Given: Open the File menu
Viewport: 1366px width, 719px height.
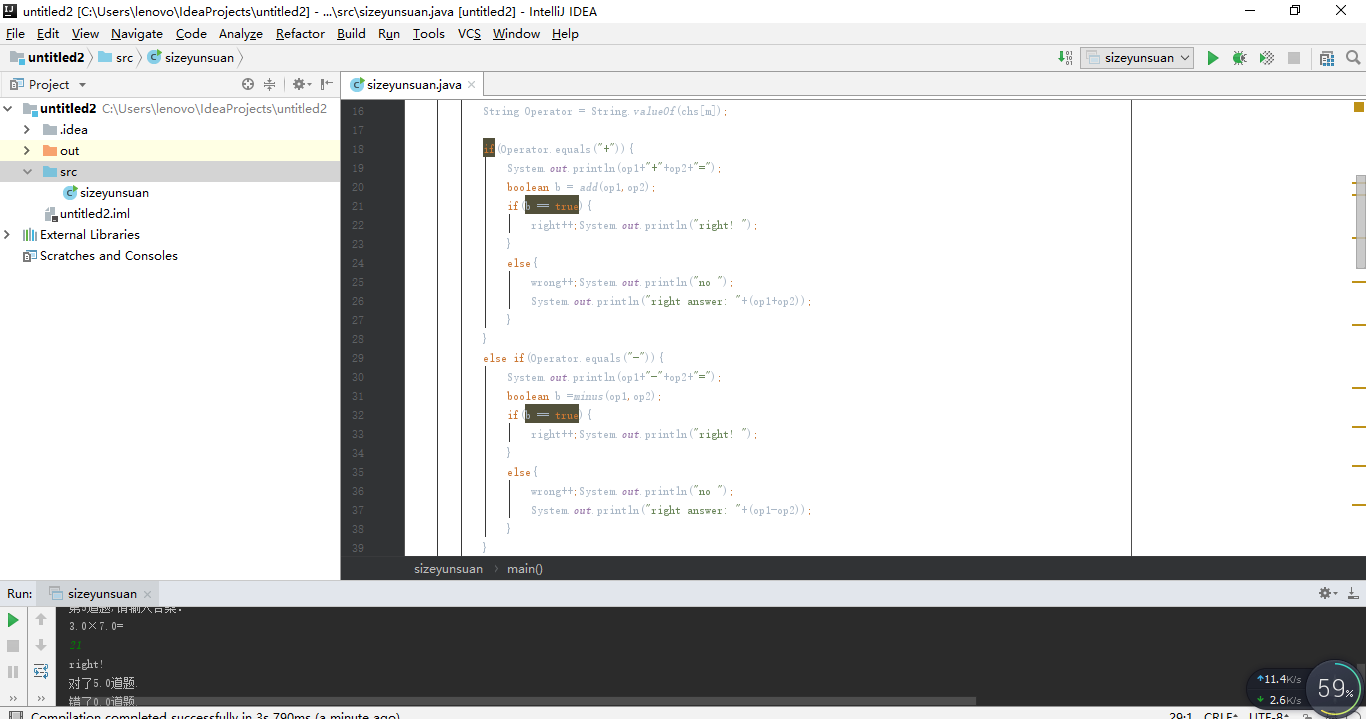Looking at the screenshot, I should 15,34.
